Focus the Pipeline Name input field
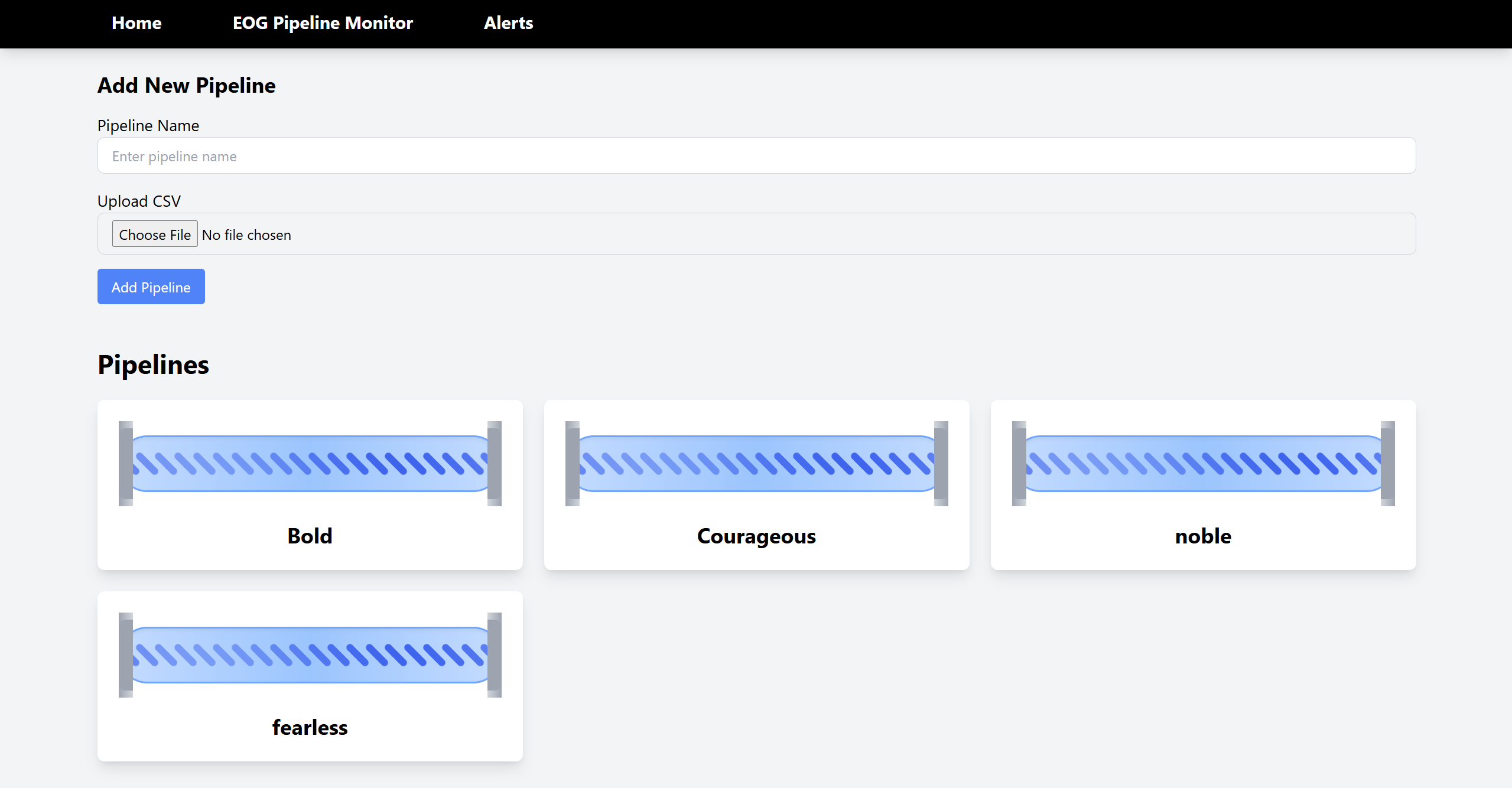Viewport: 1512px width, 788px height. coord(756,156)
